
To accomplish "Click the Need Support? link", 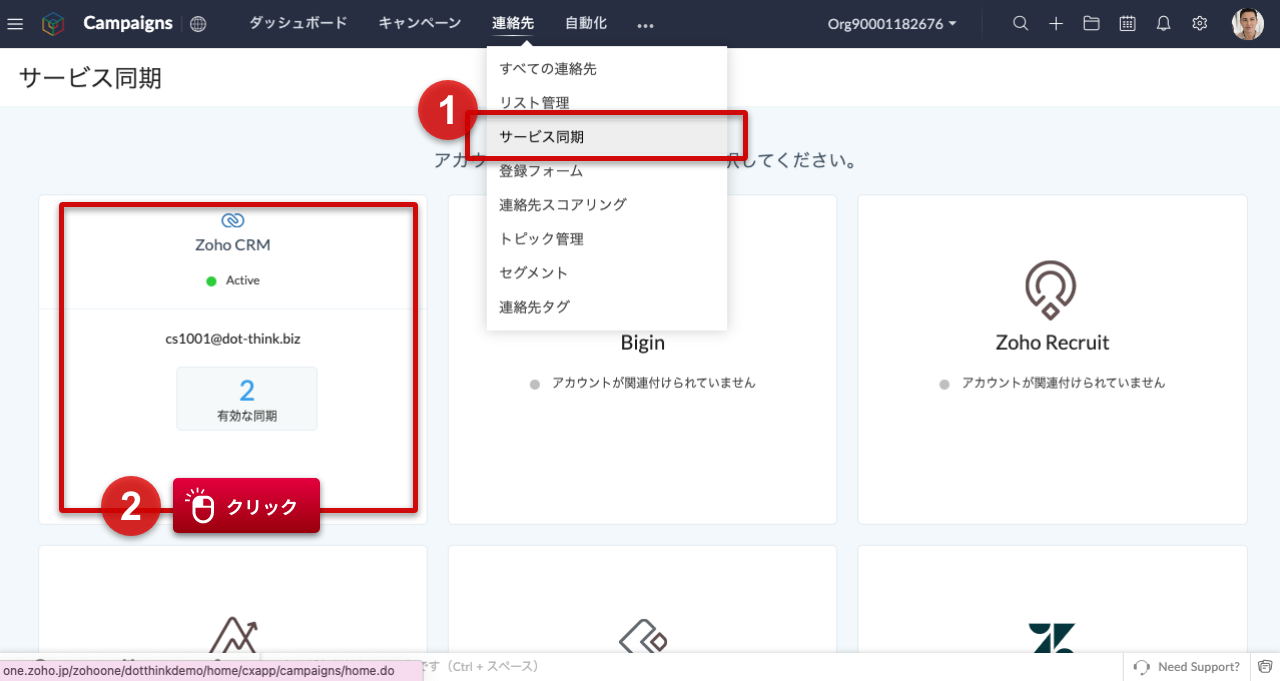I will click(x=1196, y=666).
